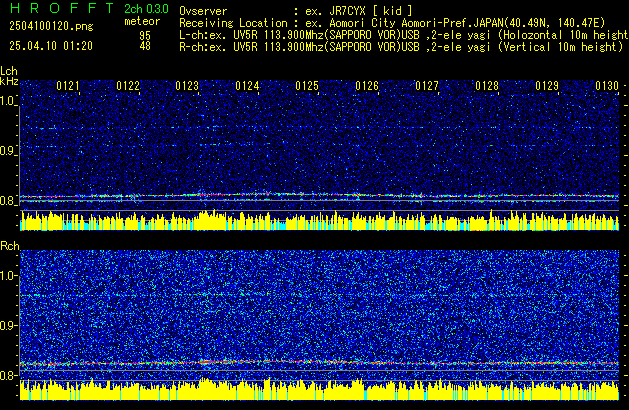Click the 0127 time marker

point(427,86)
